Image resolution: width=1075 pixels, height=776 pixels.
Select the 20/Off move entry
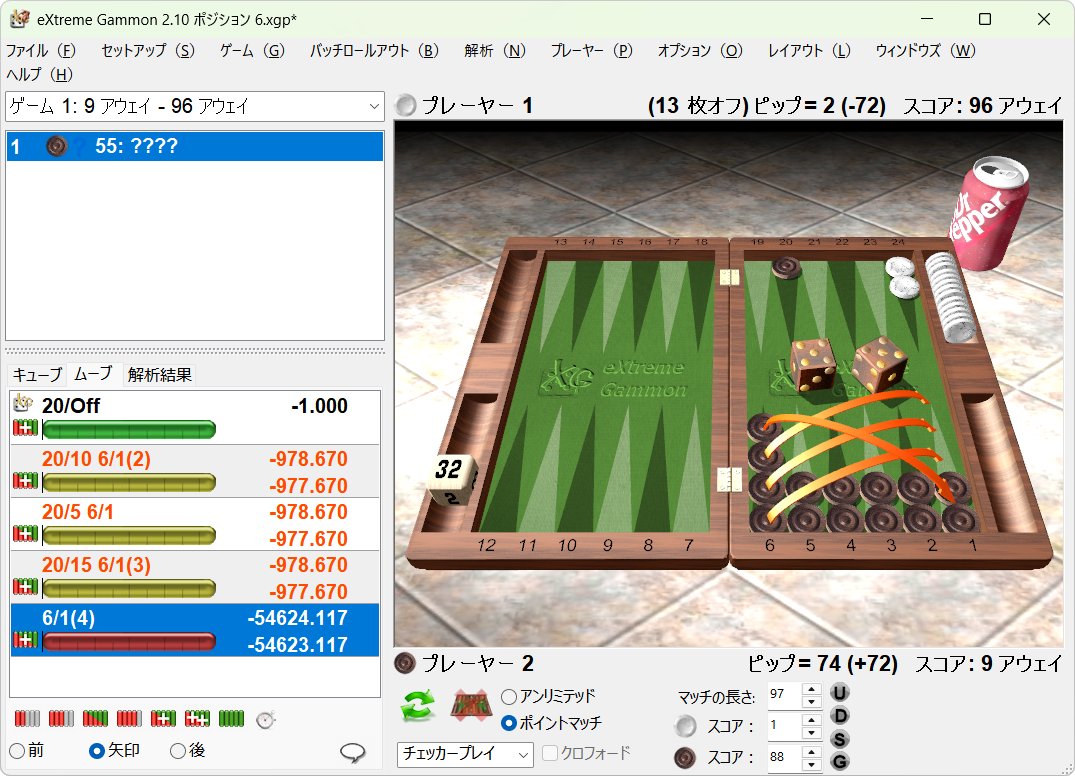195,417
